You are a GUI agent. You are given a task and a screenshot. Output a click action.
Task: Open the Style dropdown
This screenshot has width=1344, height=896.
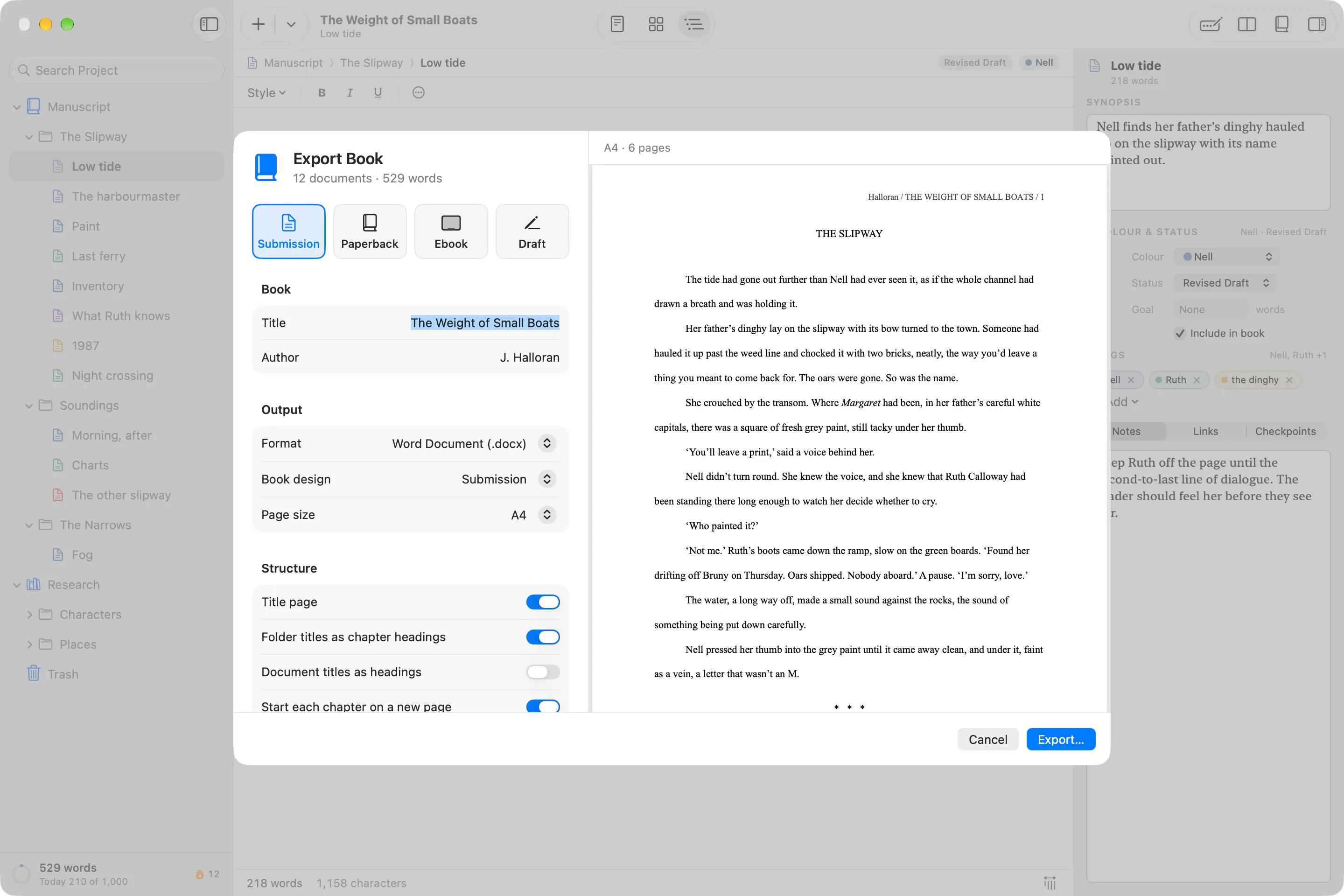tap(266, 92)
